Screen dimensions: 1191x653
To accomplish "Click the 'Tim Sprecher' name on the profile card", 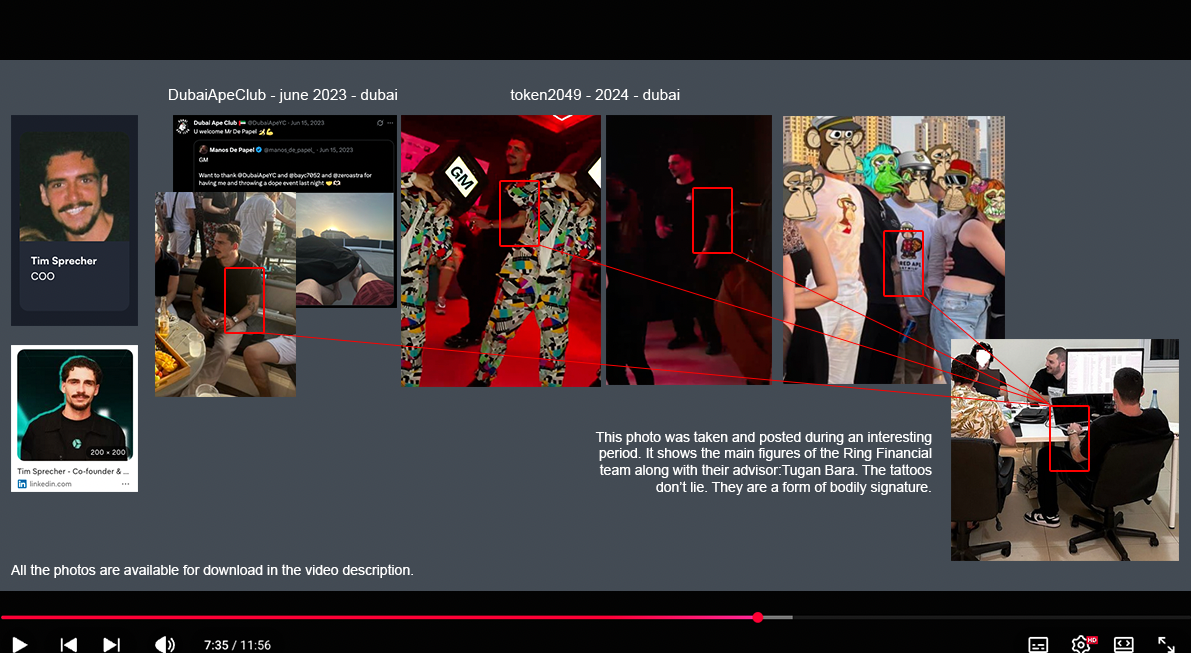I will [64, 260].
